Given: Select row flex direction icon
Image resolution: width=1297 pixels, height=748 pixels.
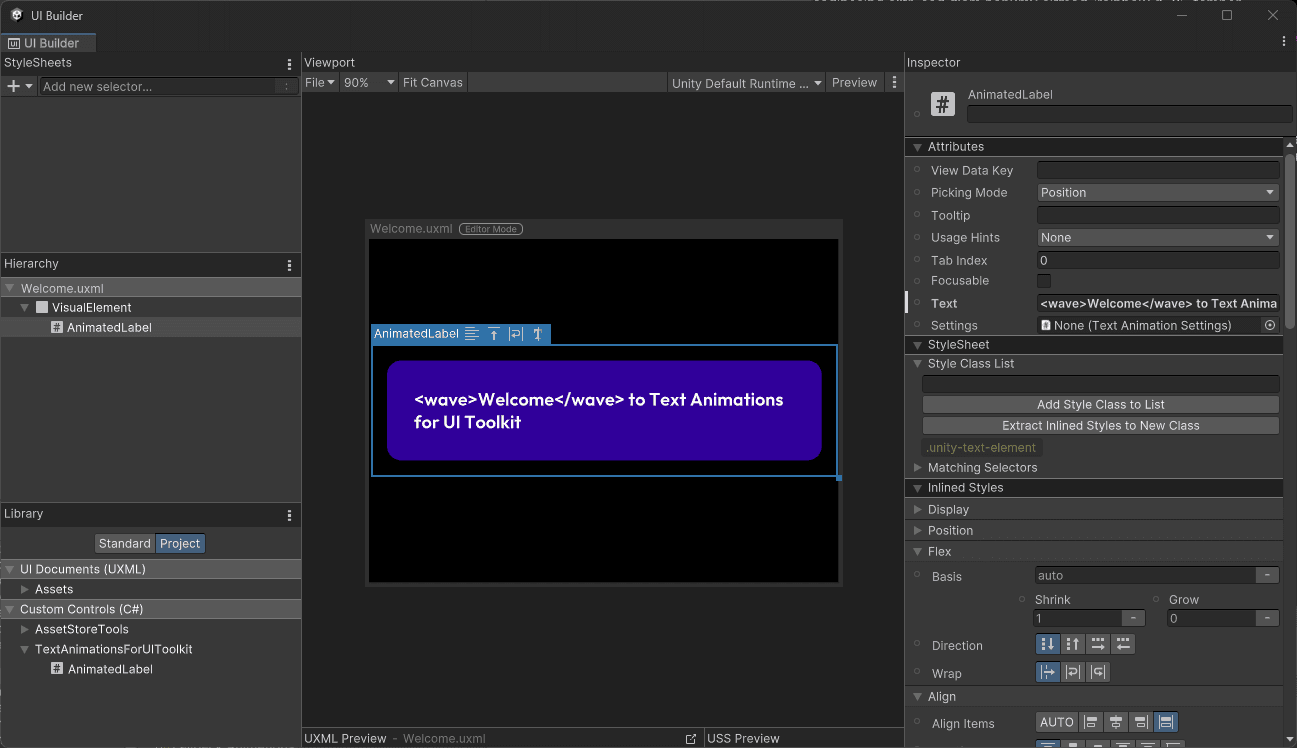Looking at the screenshot, I should point(1098,644).
